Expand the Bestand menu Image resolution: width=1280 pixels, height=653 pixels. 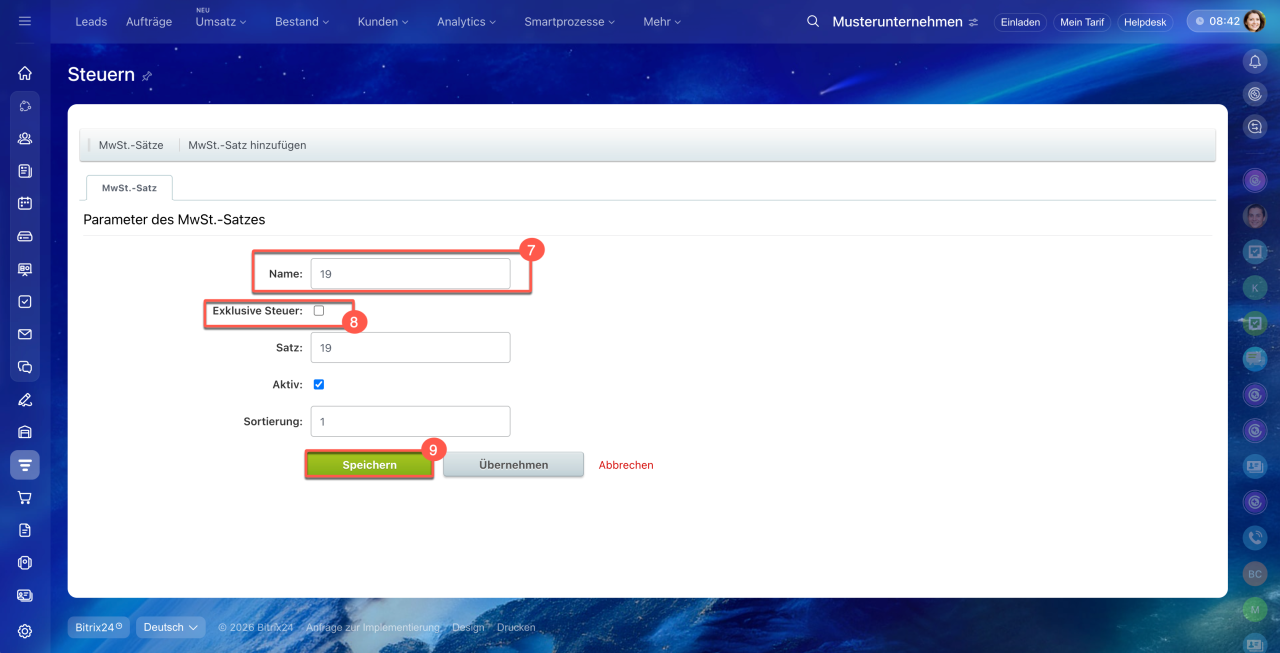pyautogui.click(x=302, y=21)
